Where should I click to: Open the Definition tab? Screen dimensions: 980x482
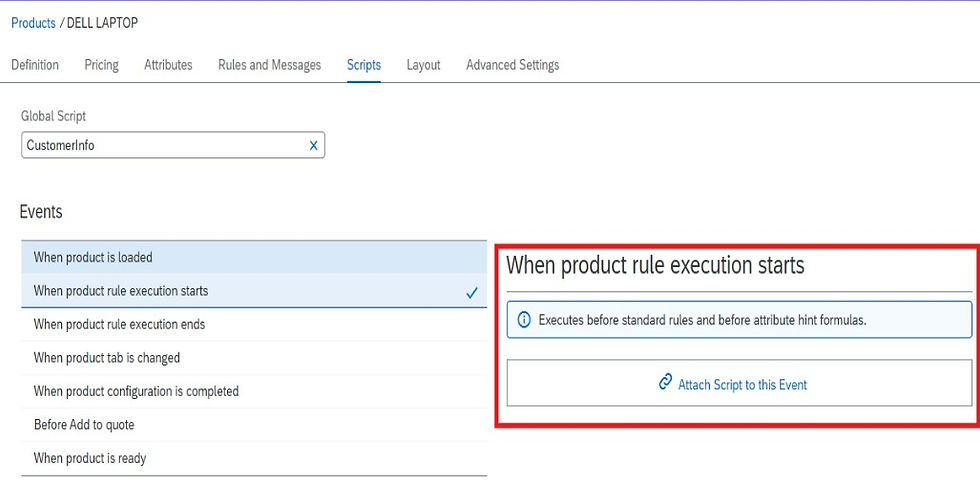35,65
